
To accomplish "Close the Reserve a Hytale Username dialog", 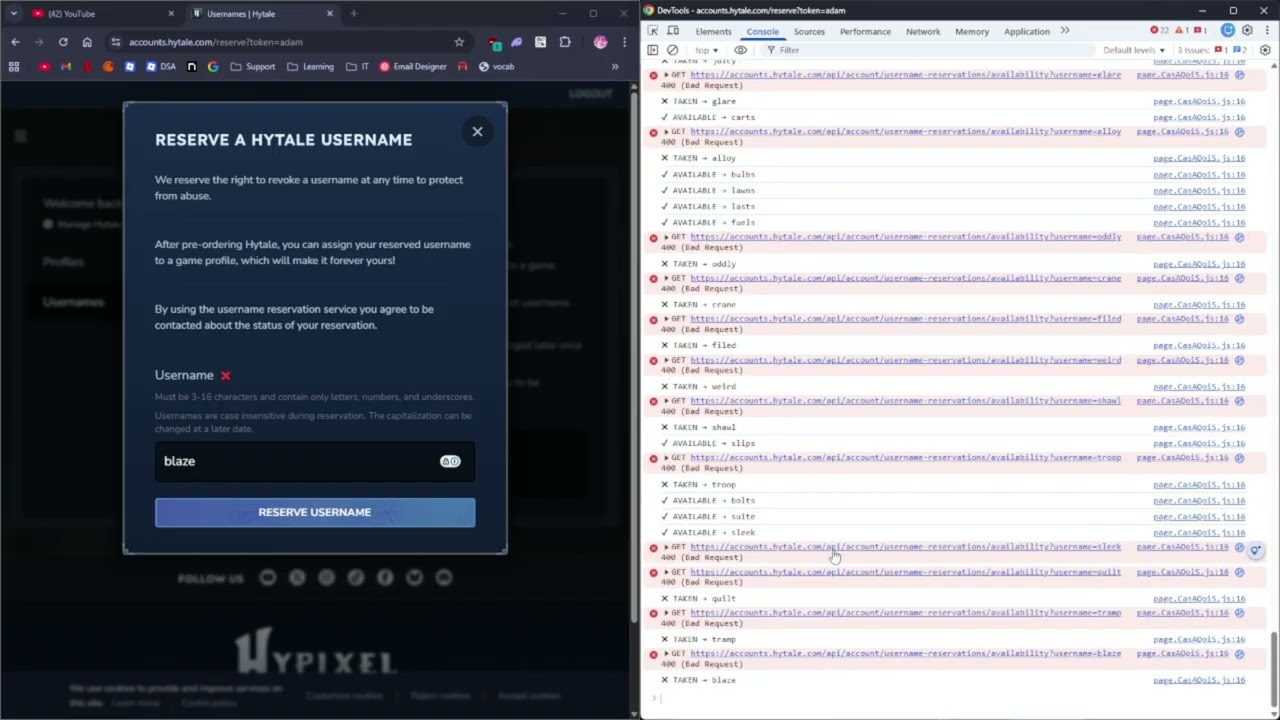I will point(477,131).
